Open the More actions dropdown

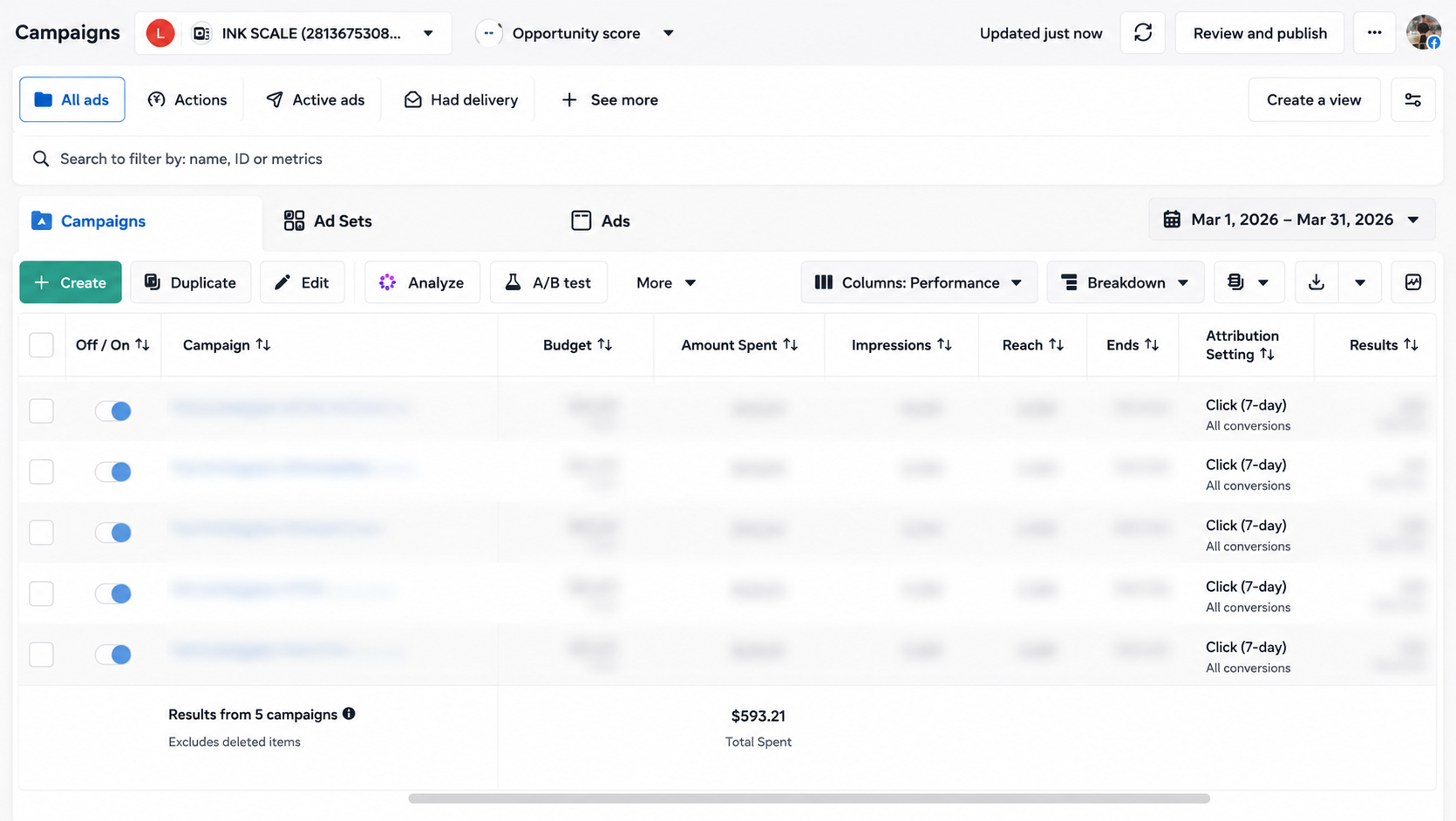tap(666, 282)
